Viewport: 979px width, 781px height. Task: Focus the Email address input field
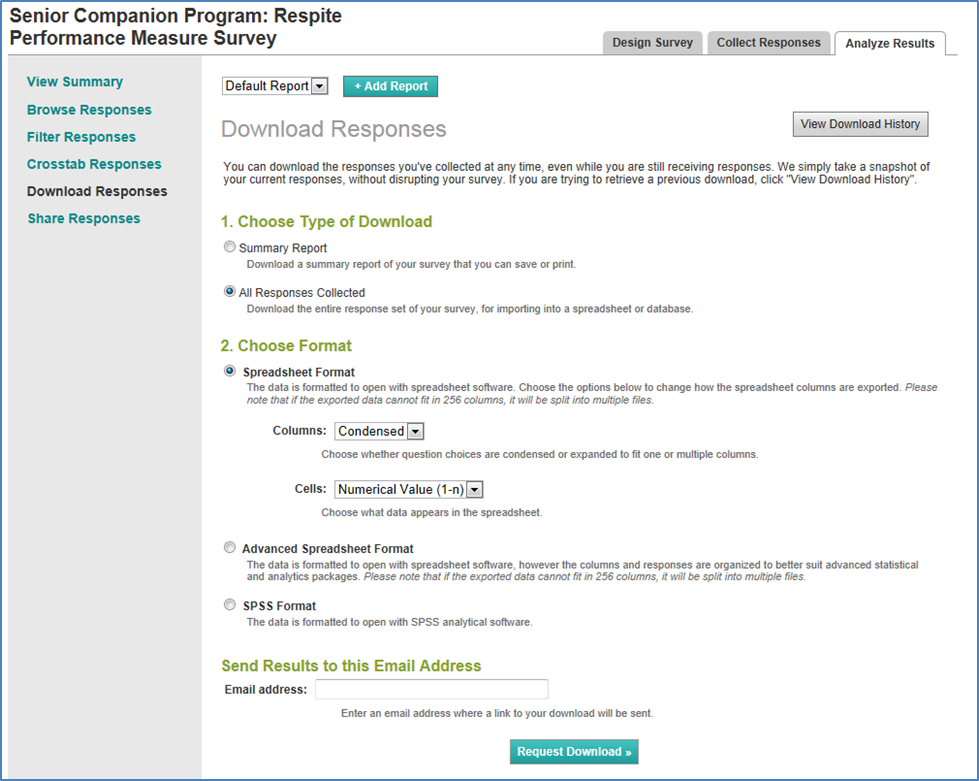[431, 689]
